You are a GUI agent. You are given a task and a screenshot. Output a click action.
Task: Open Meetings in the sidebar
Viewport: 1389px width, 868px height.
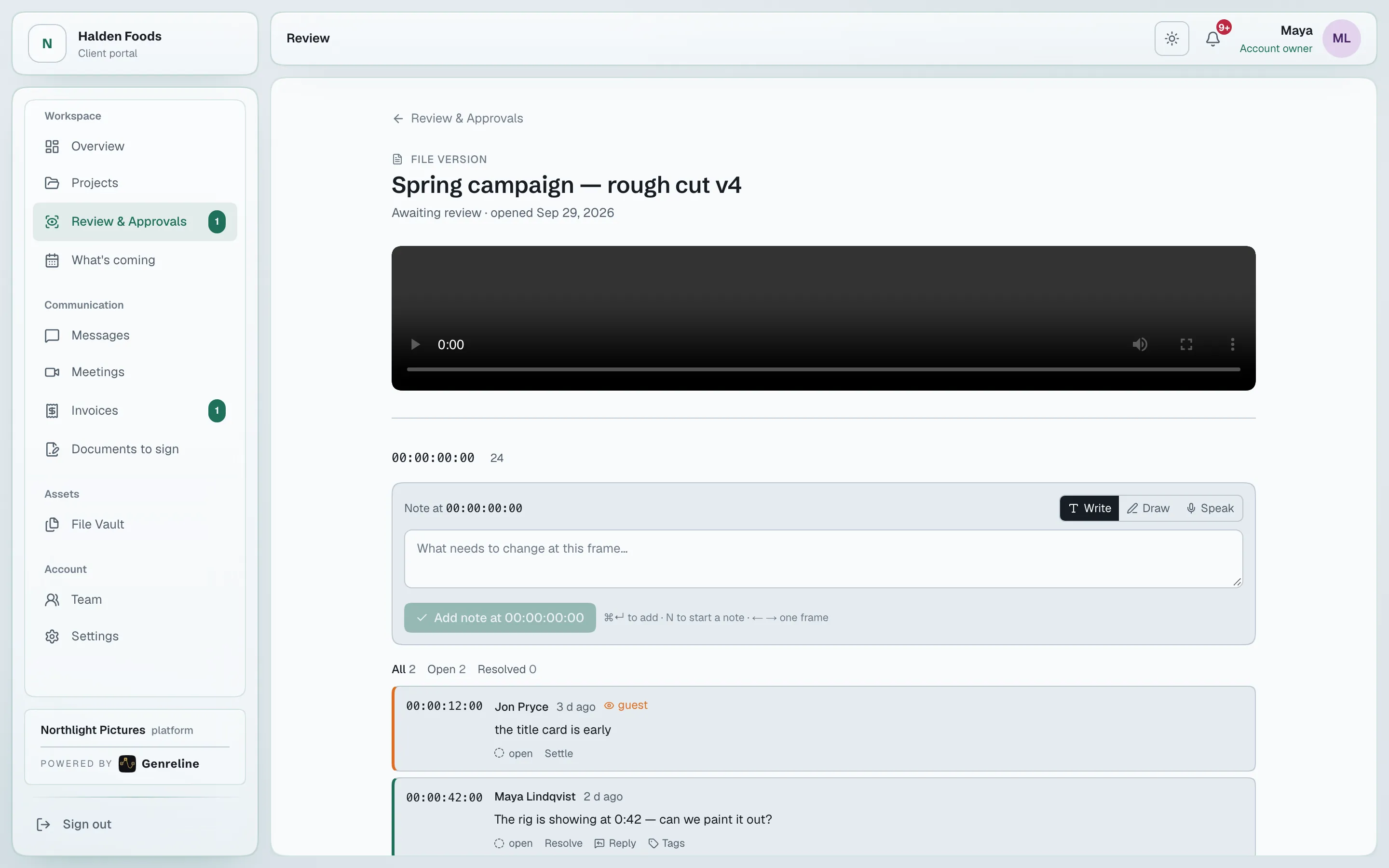coord(135,372)
